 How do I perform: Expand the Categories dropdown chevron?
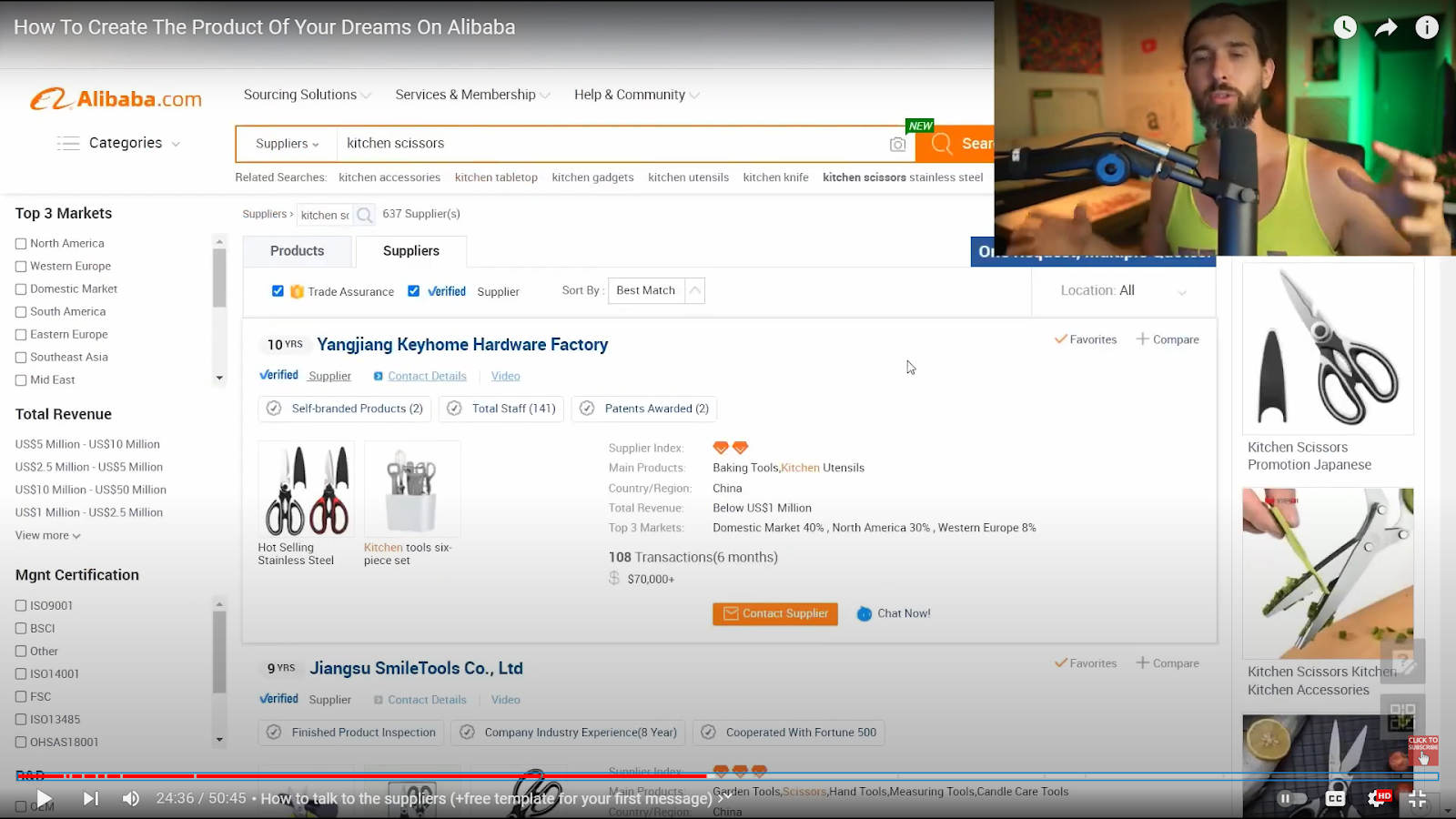176,144
